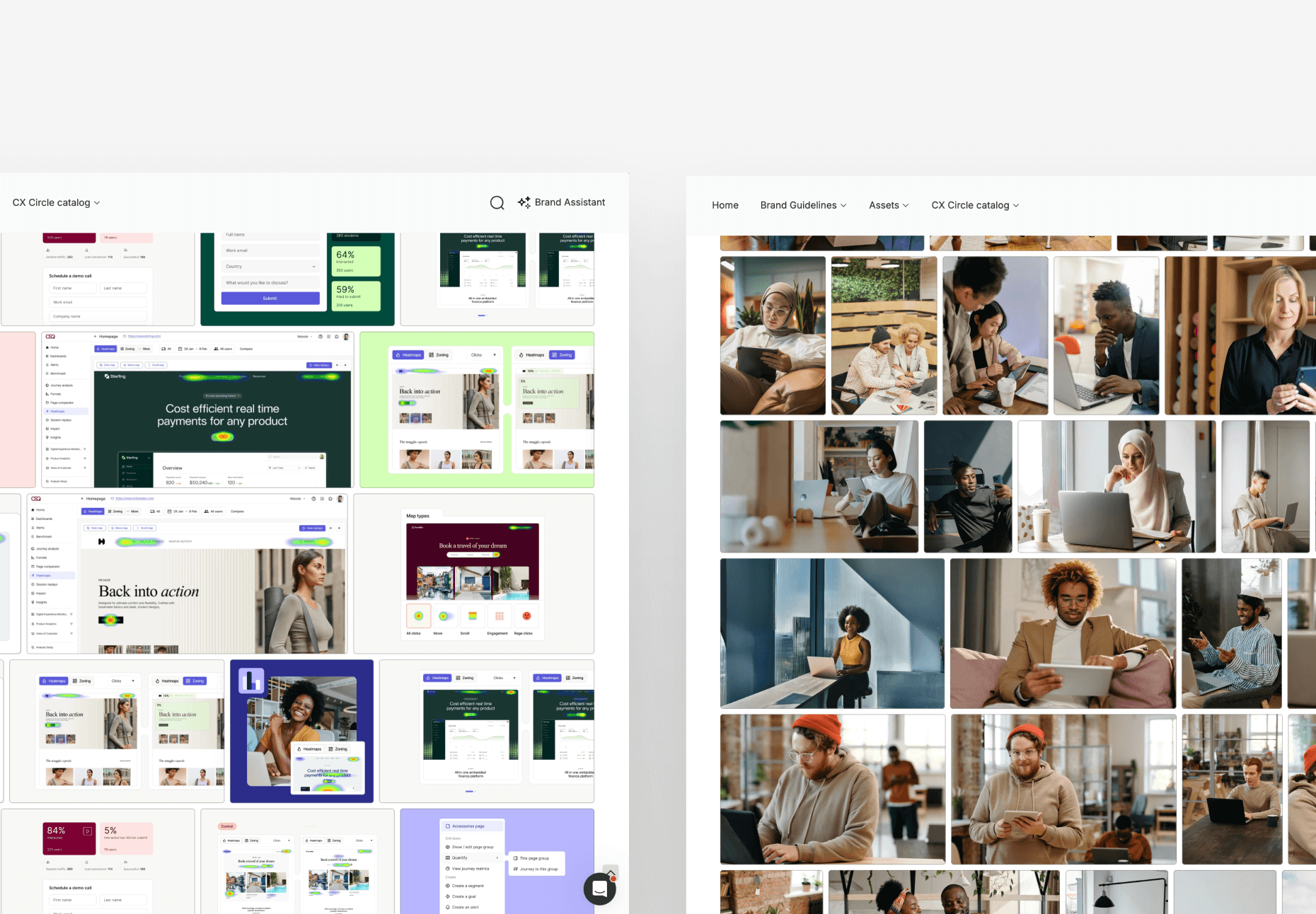Select photo of woman in yellow top by window

click(832, 633)
